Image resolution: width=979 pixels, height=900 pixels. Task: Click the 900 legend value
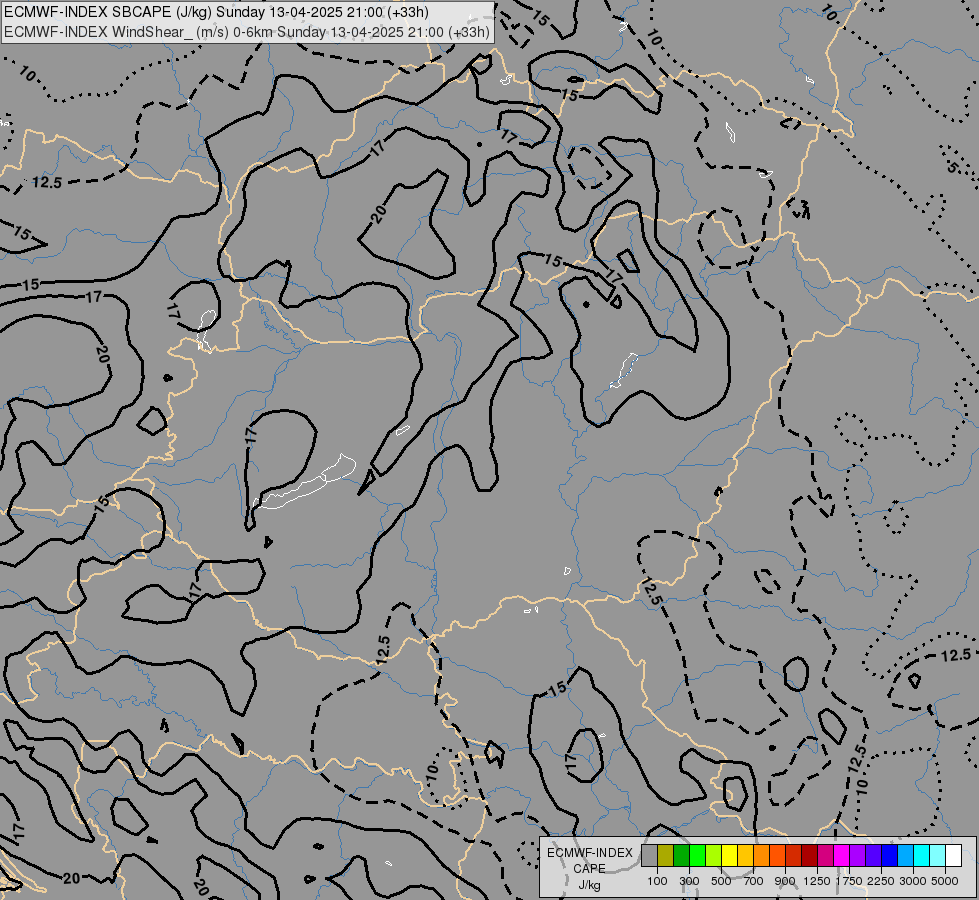[x=785, y=881]
